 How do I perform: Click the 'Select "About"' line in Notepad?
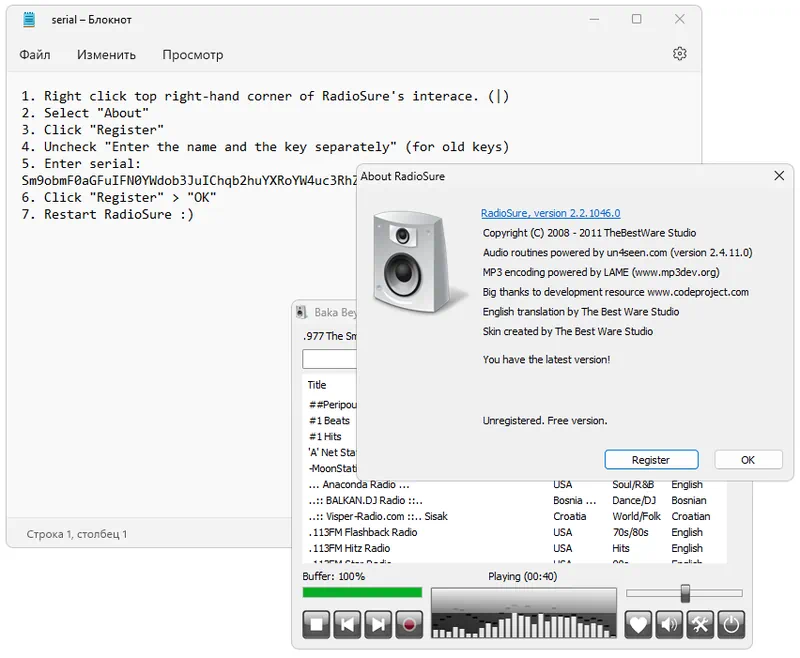[85, 113]
